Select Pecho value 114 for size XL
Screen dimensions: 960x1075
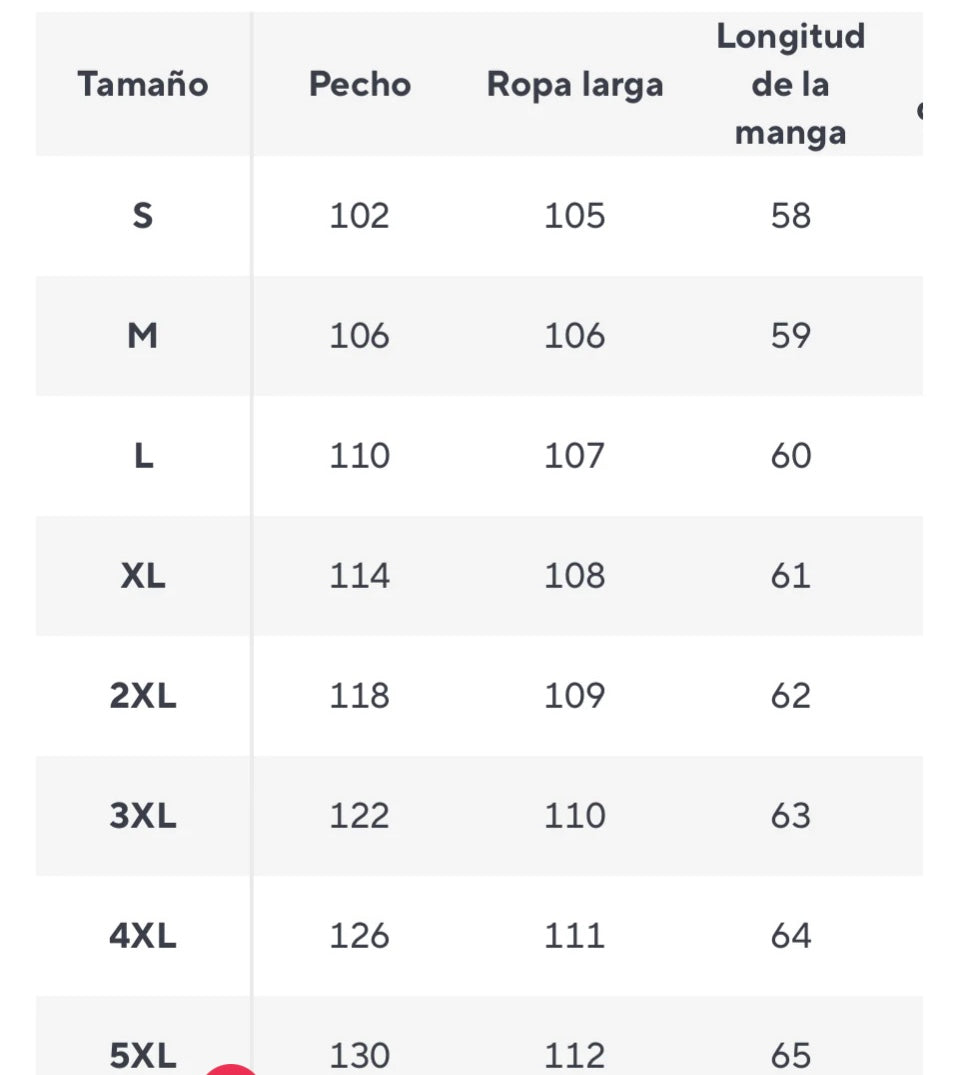[360, 576]
